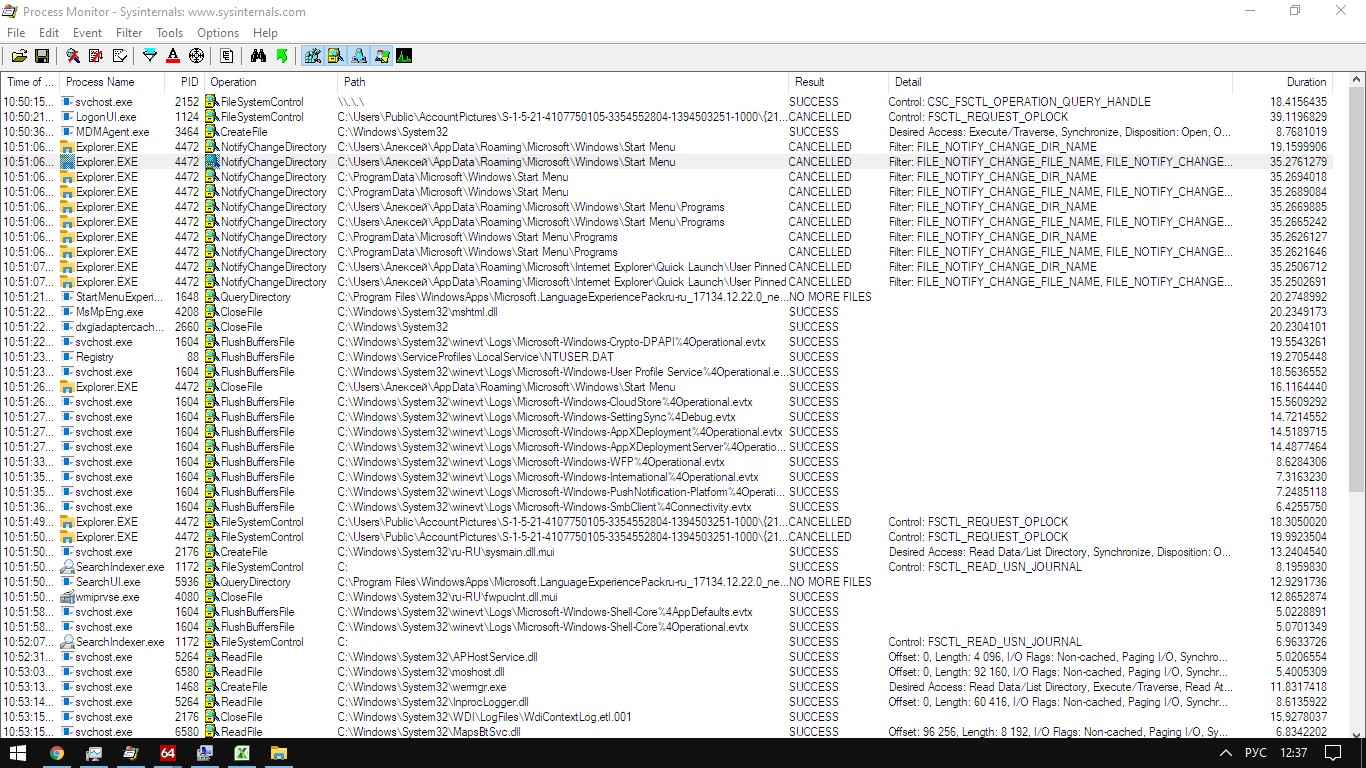Open Highlight settings with the red A icon
The height and width of the screenshot is (768, 1366).
[173, 56]
